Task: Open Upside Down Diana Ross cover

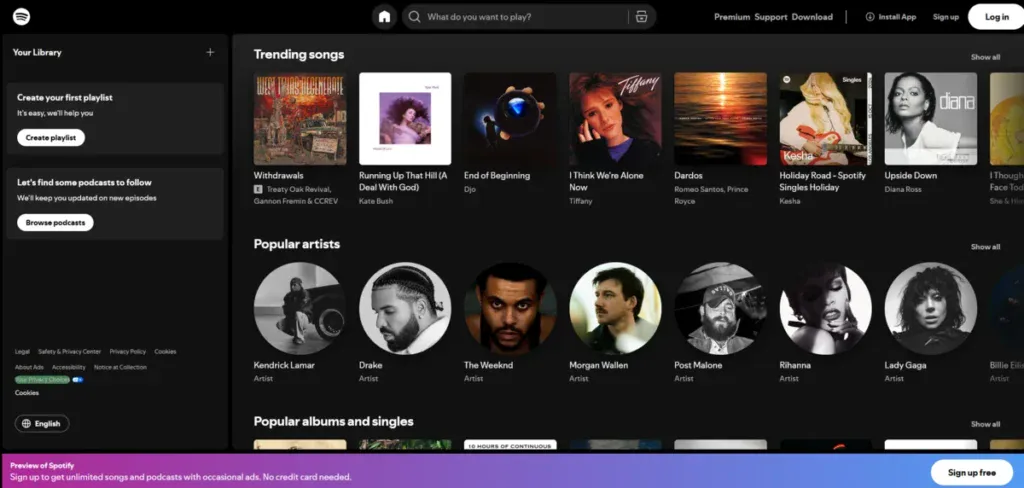Action: [931, 119]
